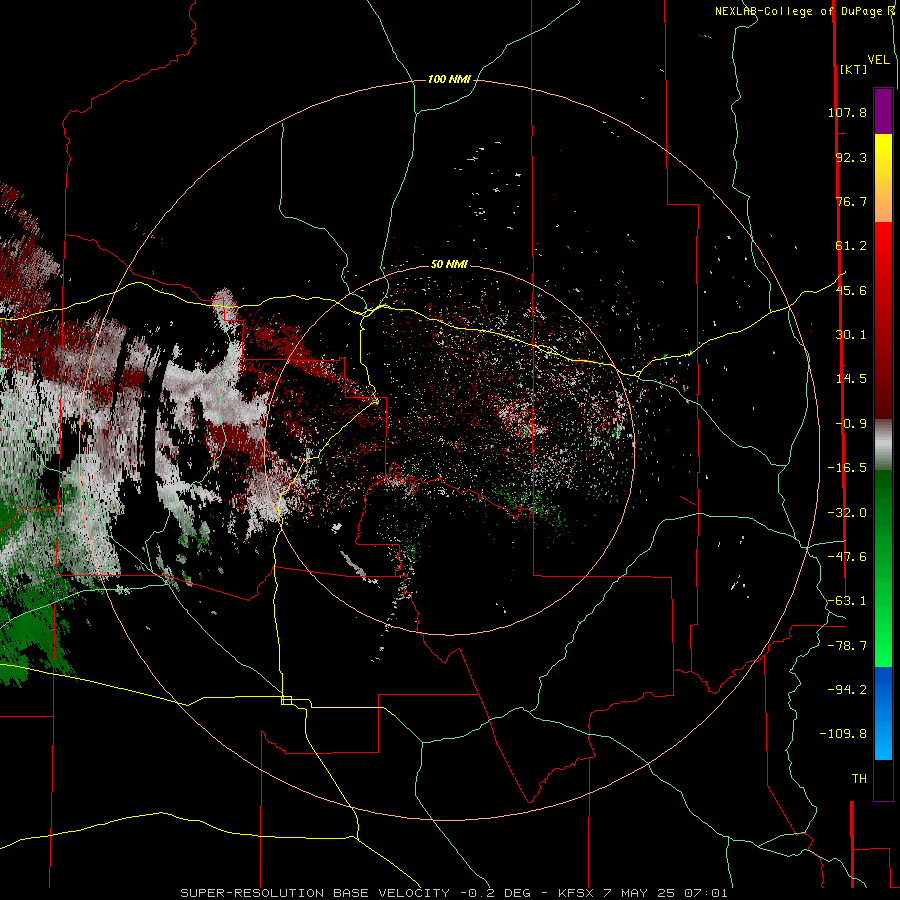Select the -47.6 legend value
Viewport: 900px width, 900px height.
click(x=847, y=557)
